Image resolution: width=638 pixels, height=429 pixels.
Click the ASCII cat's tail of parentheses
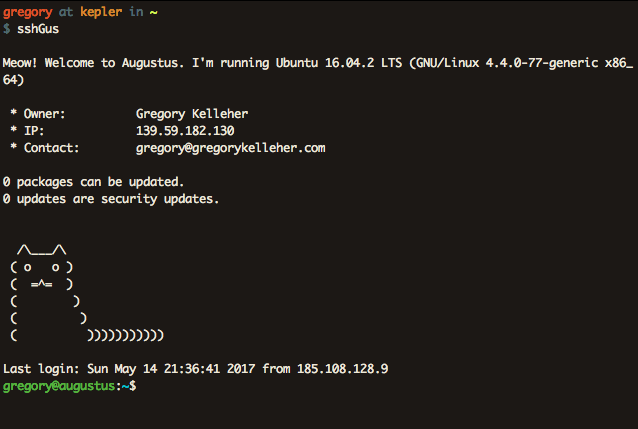pyautogui.click(x=125, y=335)
